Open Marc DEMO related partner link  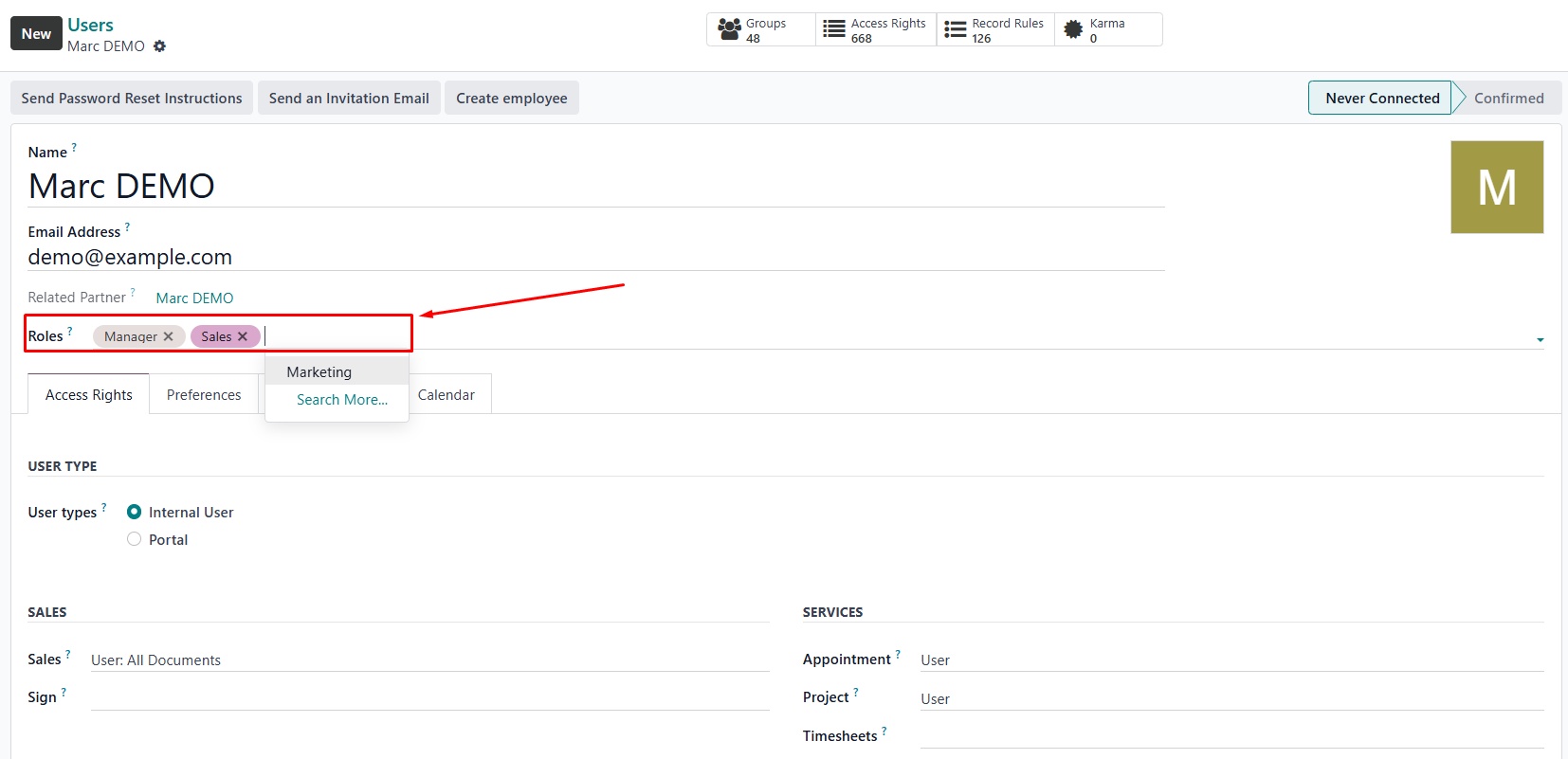194,298
